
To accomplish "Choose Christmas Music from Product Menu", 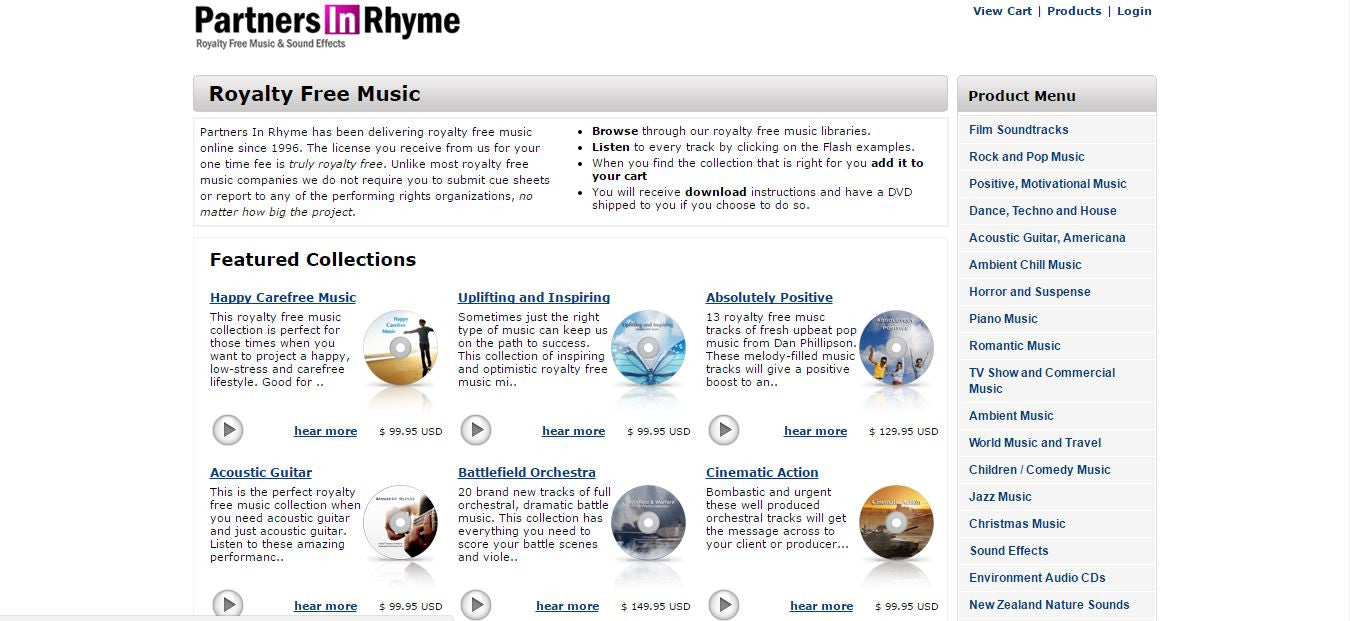I will pos(1017,524).
